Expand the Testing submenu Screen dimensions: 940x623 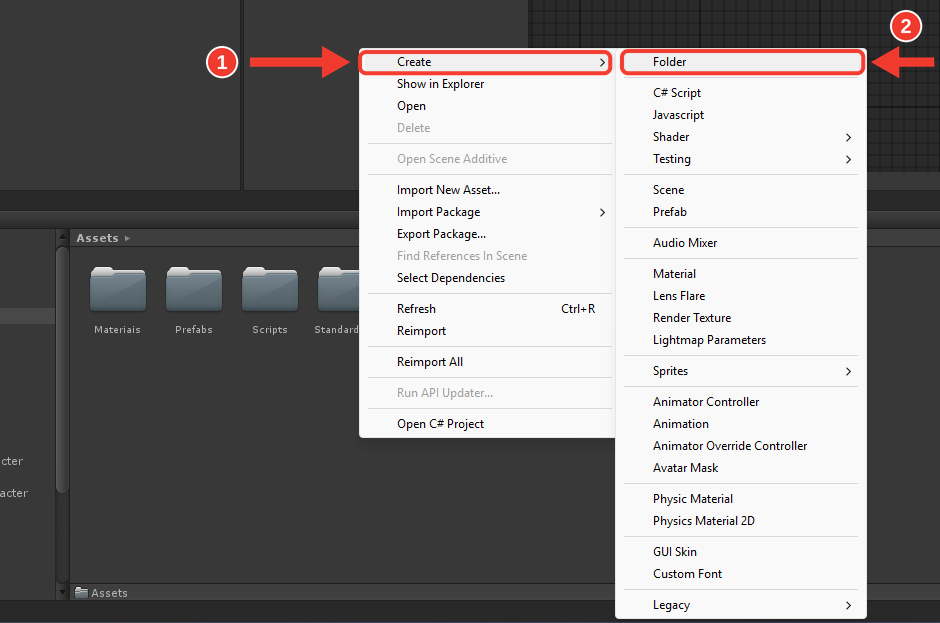point(742,159)
